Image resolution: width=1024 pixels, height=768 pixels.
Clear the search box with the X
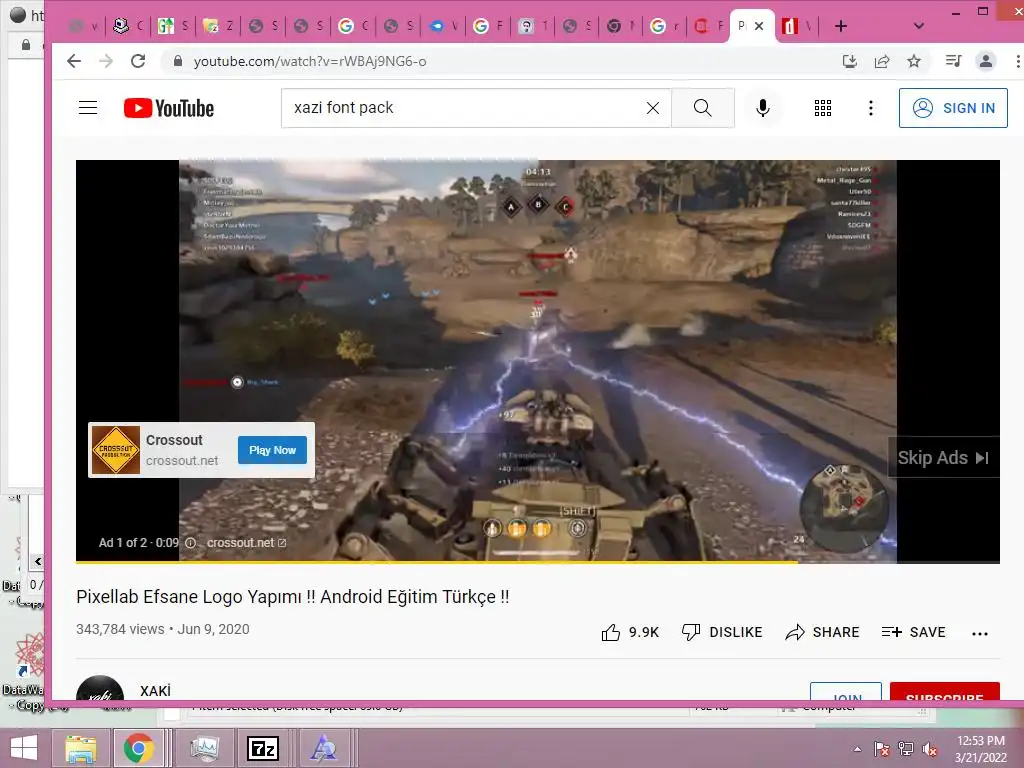(x=652, y=108)
